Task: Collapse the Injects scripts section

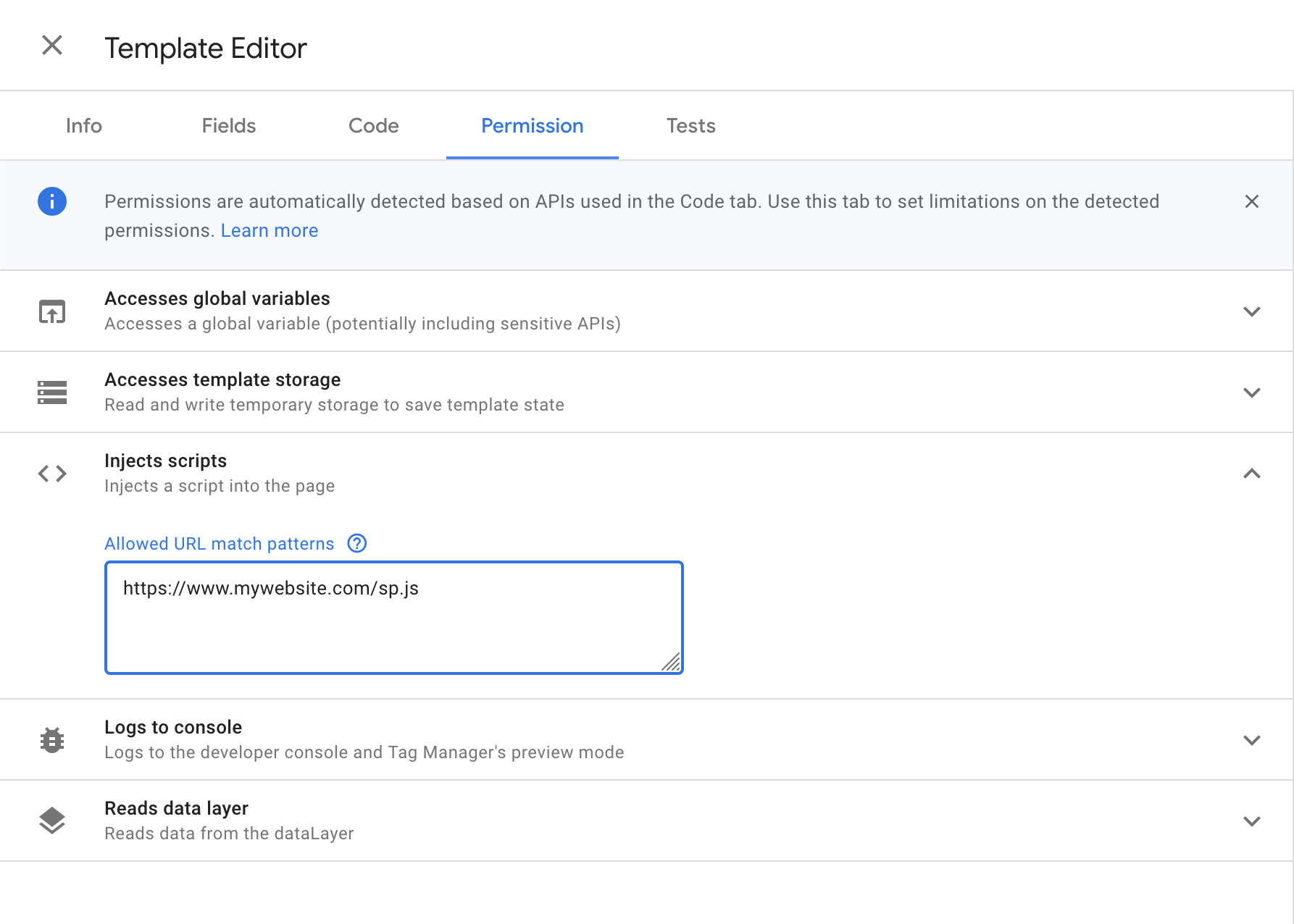Action: tap(1252, 474)
